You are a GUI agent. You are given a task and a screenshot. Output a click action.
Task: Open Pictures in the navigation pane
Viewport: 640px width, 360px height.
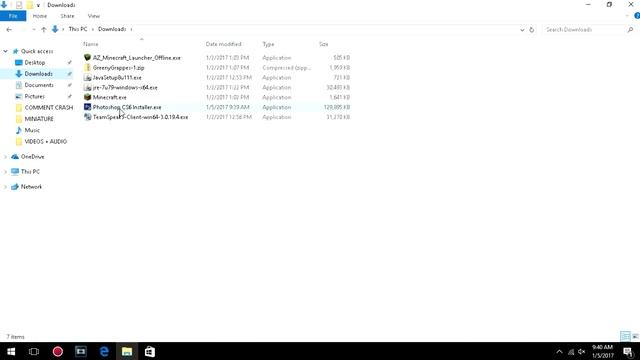pos(34,96)
